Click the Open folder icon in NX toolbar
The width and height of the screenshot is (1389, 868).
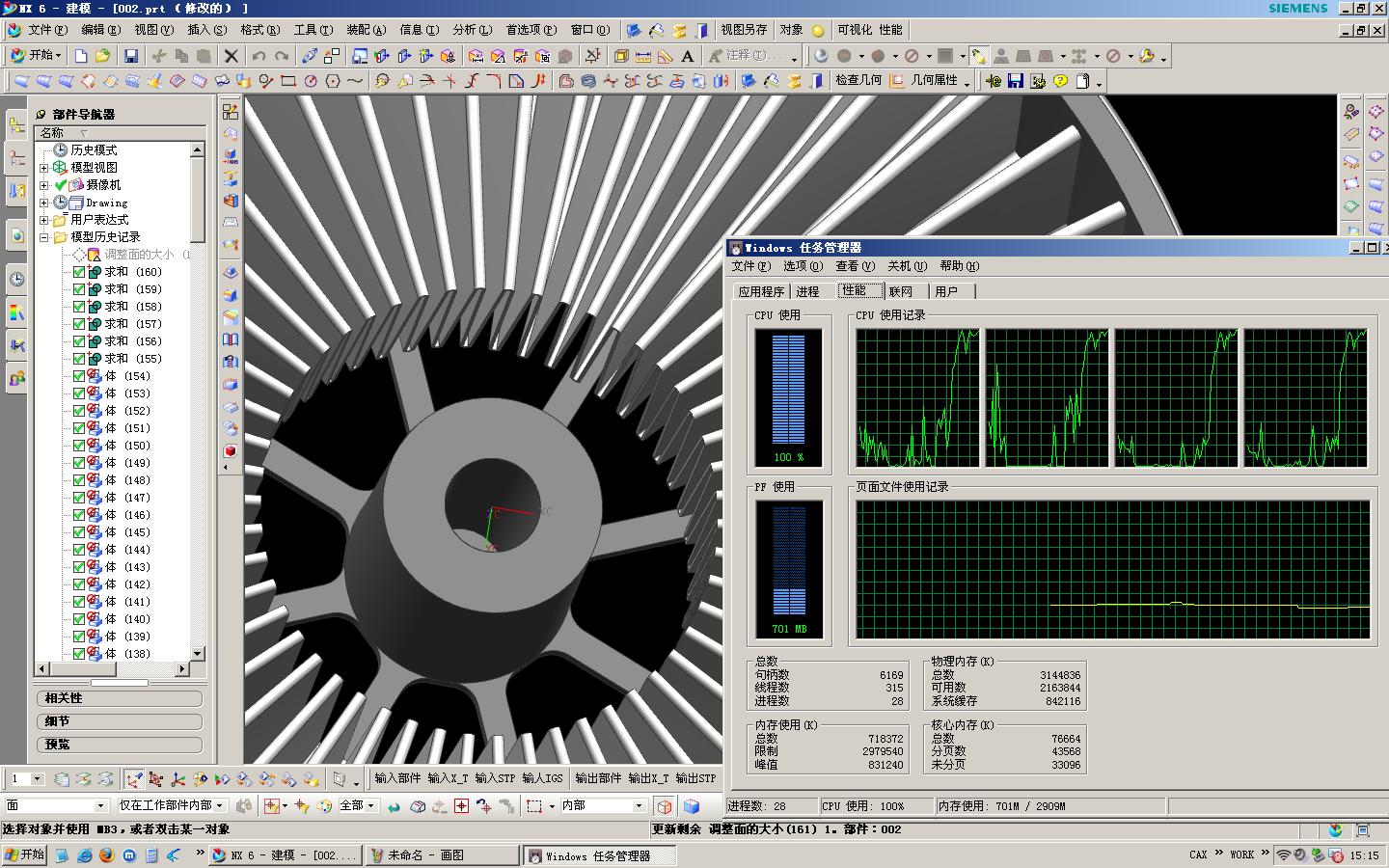(102, 56)
